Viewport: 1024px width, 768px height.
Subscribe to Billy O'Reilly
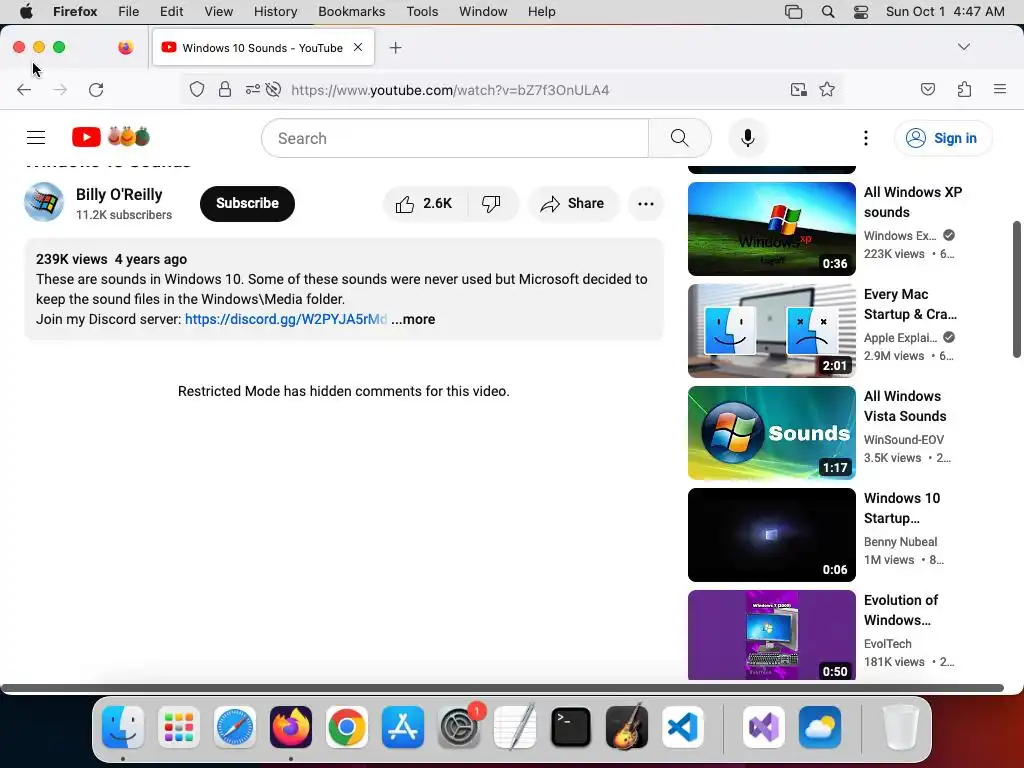coord(247,204)
